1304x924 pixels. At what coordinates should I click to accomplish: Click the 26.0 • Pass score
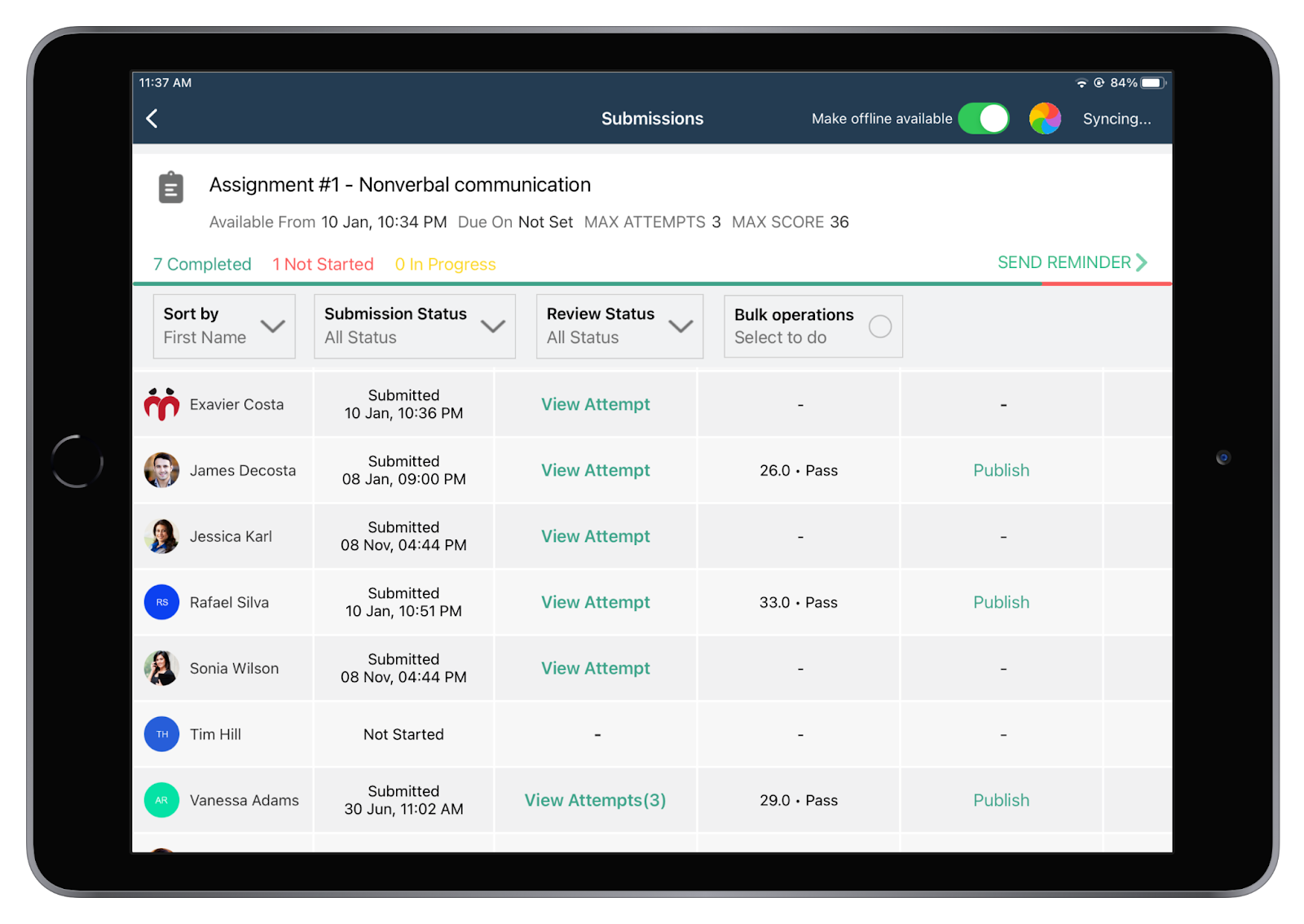(x=799, y=470)
